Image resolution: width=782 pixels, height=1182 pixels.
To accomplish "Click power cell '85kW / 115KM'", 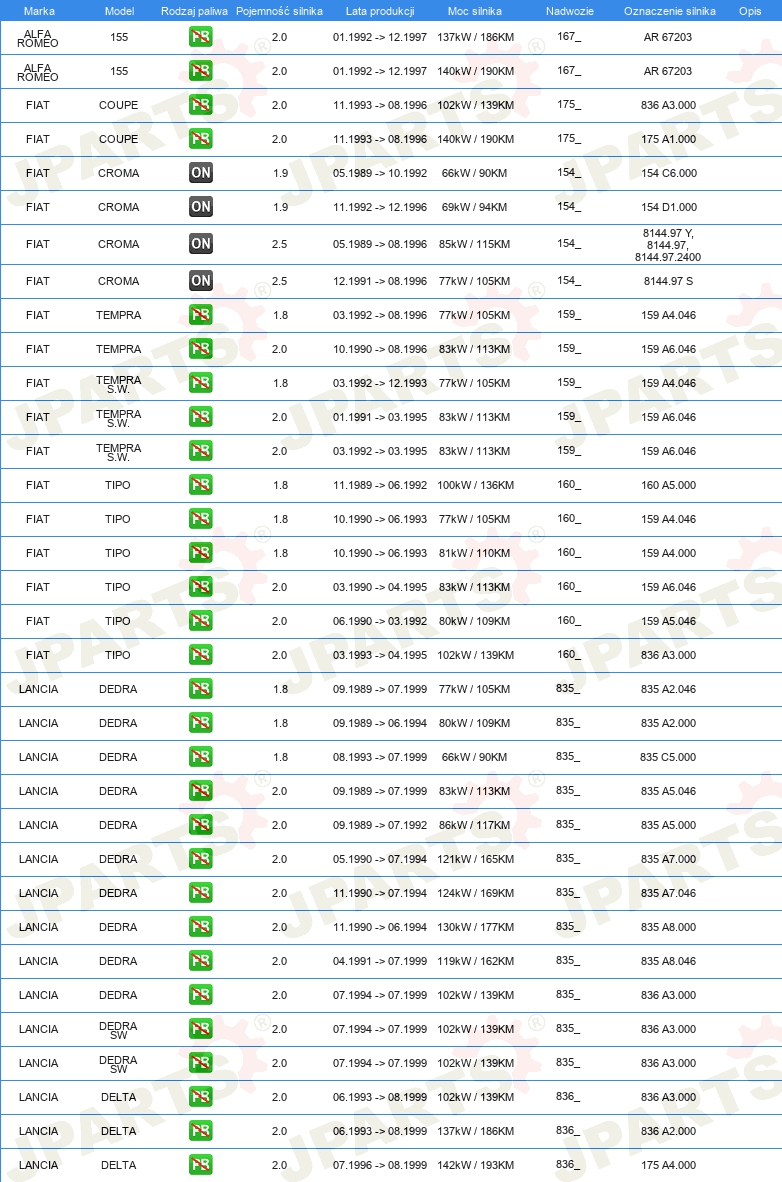I will tap(474, 244).
